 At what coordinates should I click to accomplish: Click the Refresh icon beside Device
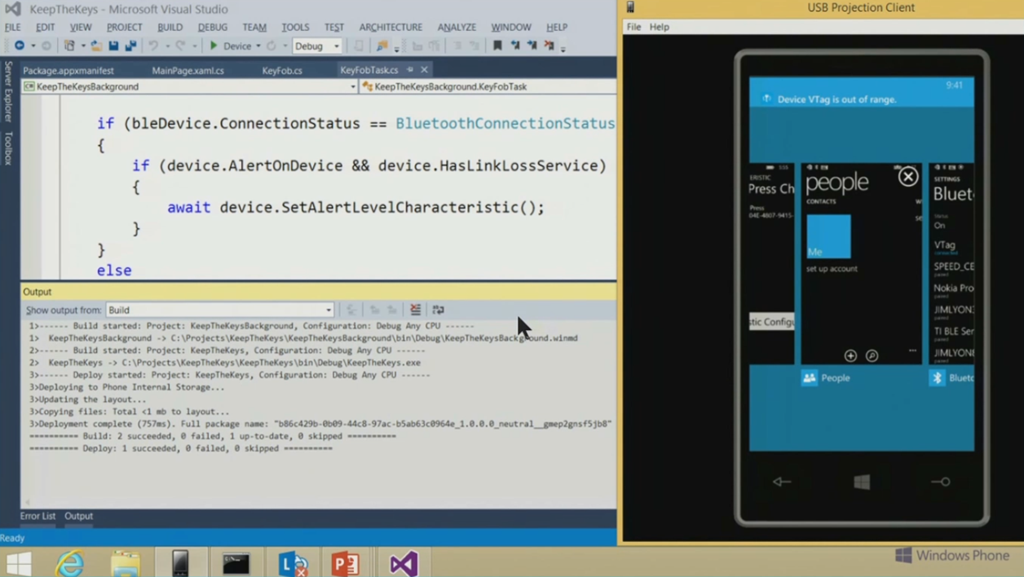(271, 46)
